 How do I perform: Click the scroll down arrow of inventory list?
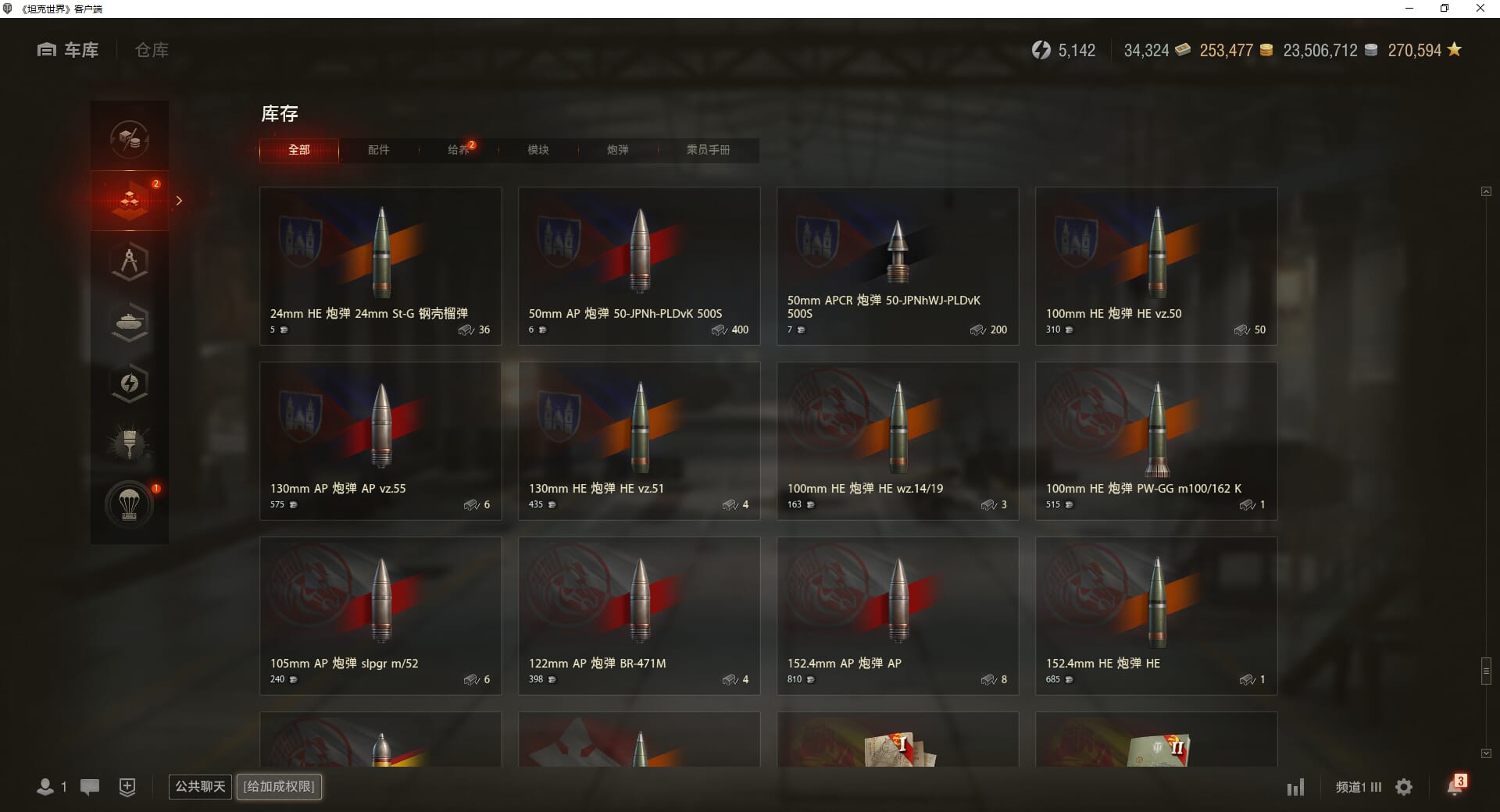coord(1486,753)
